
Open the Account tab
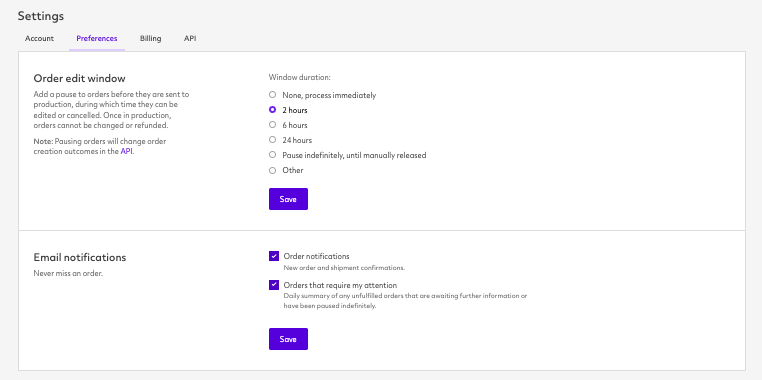[39, 38]
